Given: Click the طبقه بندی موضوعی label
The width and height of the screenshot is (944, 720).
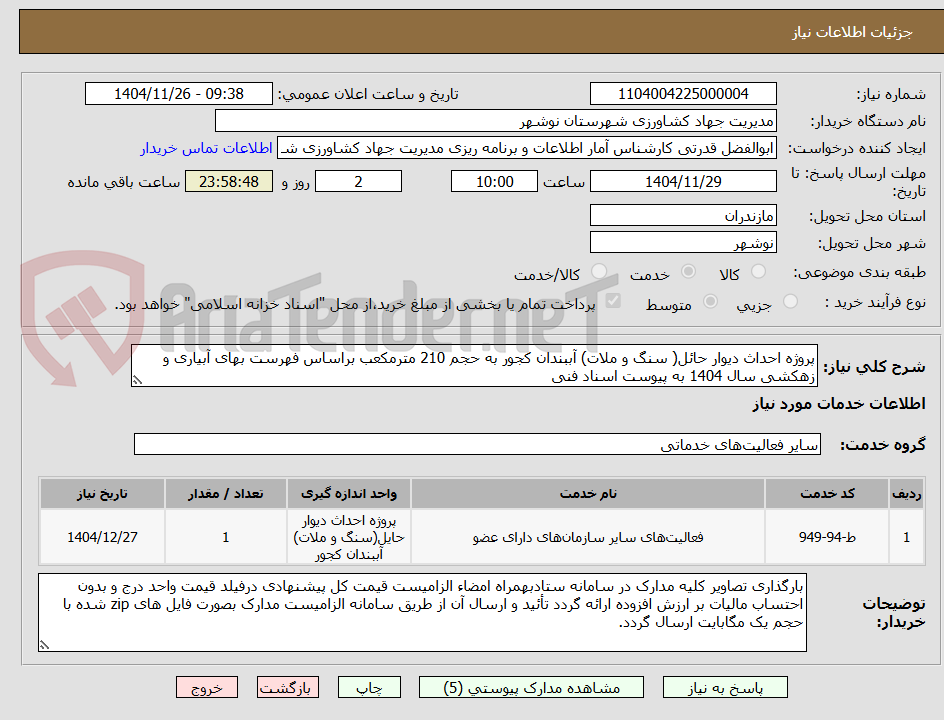Looking at the screenshot, I should coord(860,273).
